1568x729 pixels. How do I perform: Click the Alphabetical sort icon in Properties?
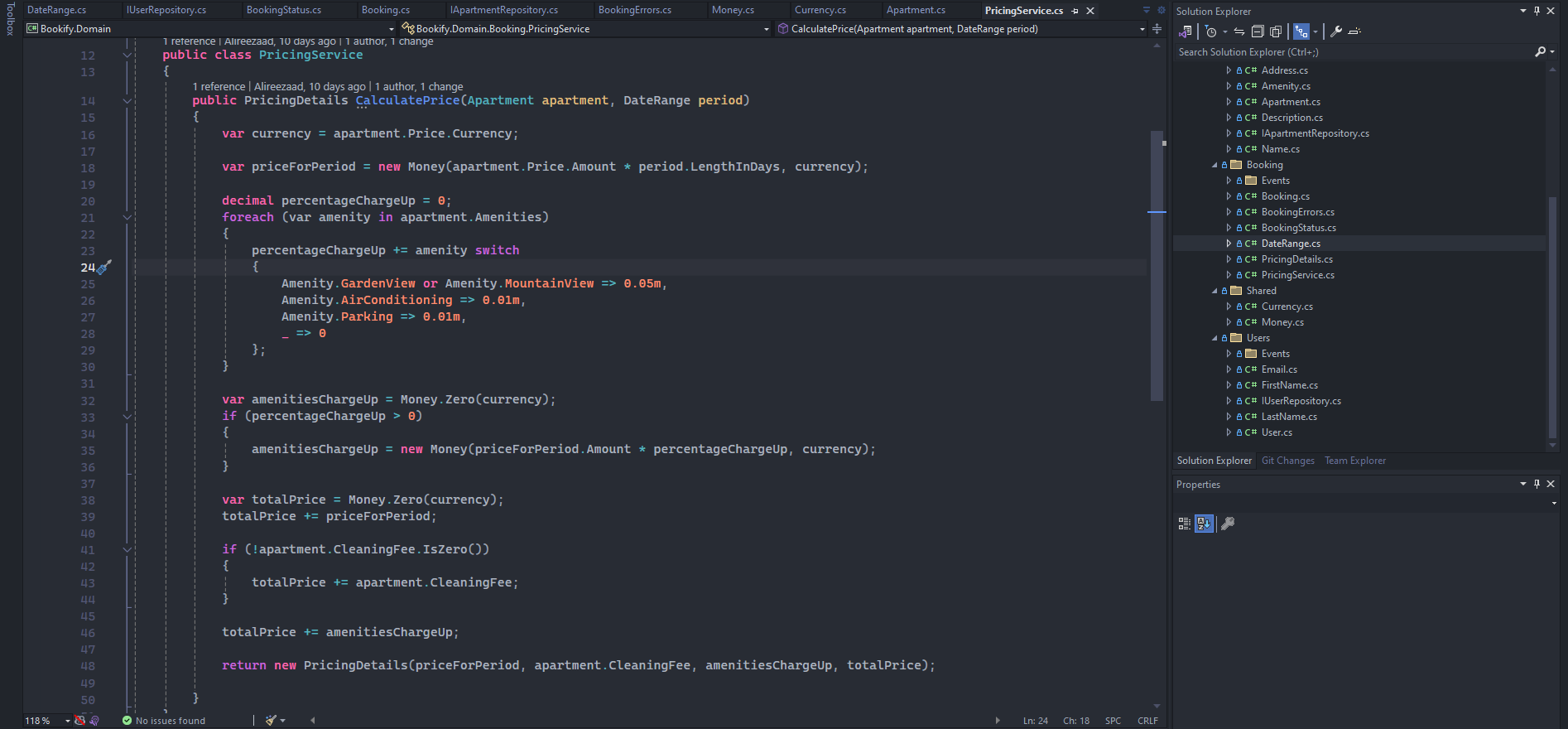point(1204,524)
